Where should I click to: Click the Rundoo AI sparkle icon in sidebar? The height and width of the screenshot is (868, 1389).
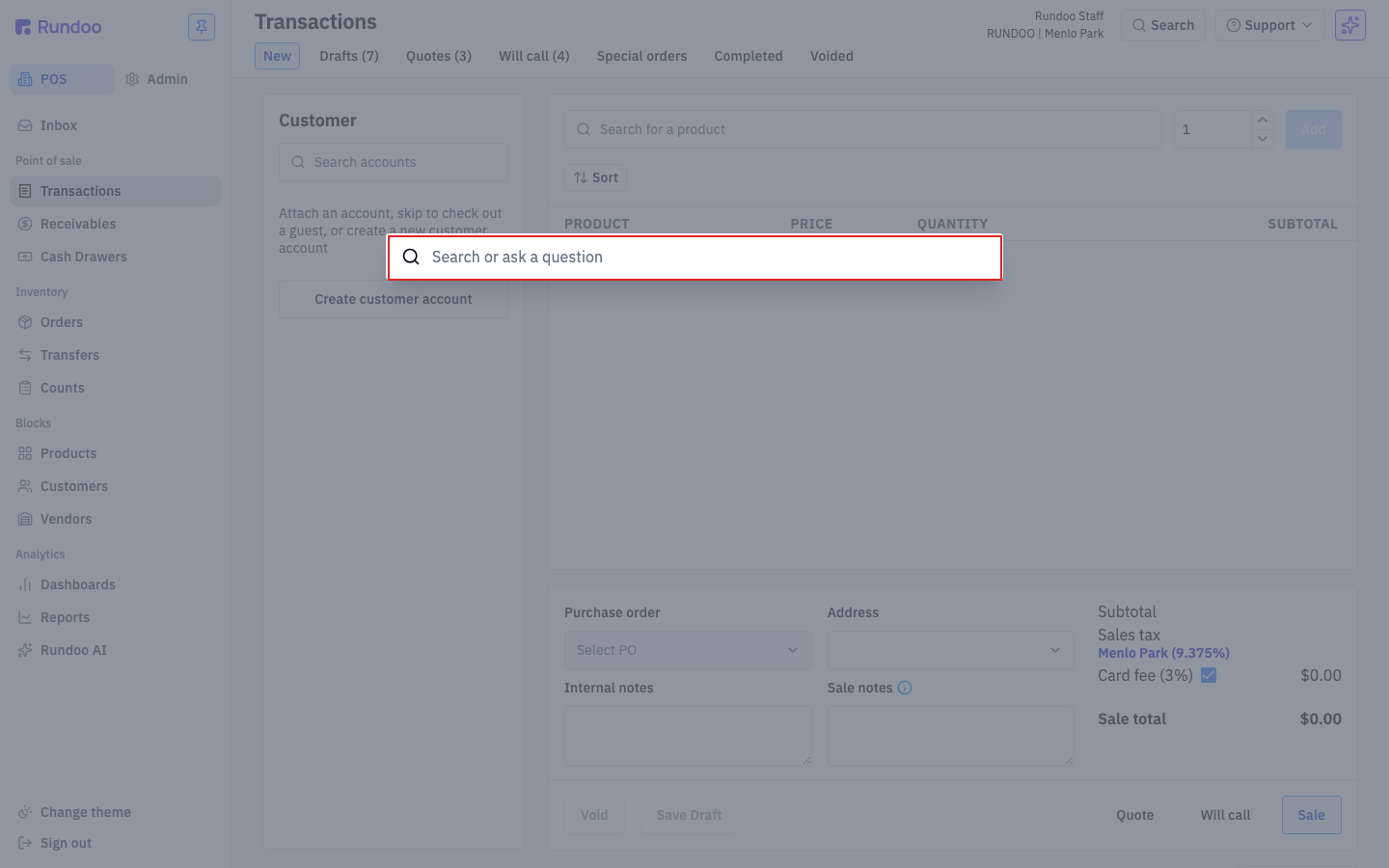coord(25,650)
